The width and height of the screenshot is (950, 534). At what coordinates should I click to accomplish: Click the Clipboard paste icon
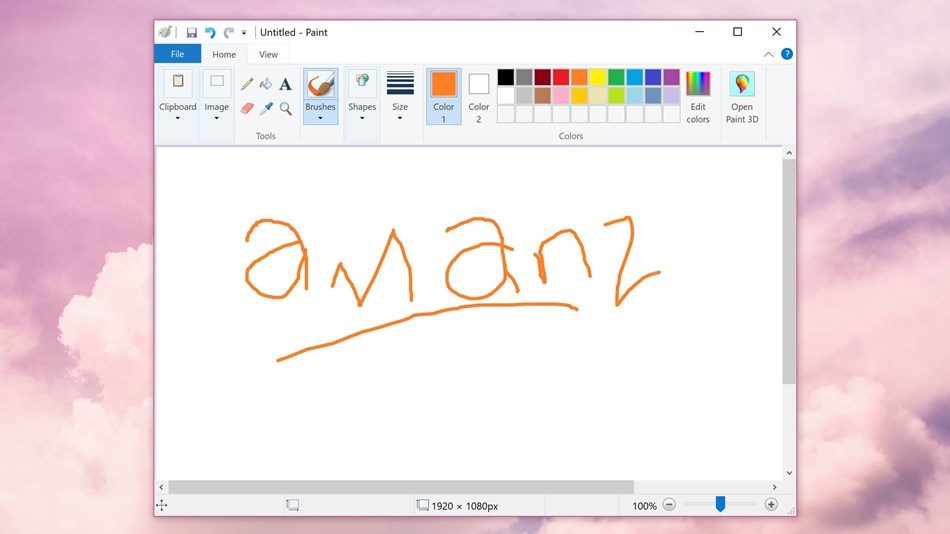click(x=178, y=83)
